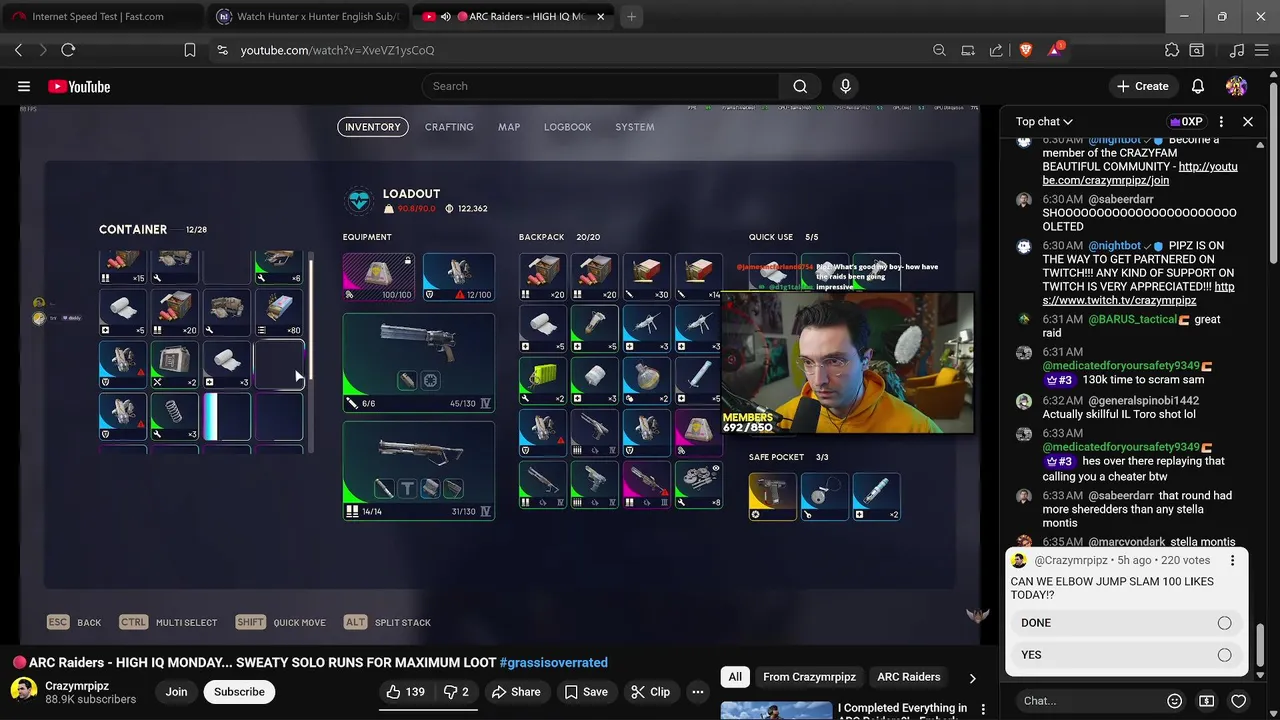Open Brave Shields lion icon

(1025, 50)
